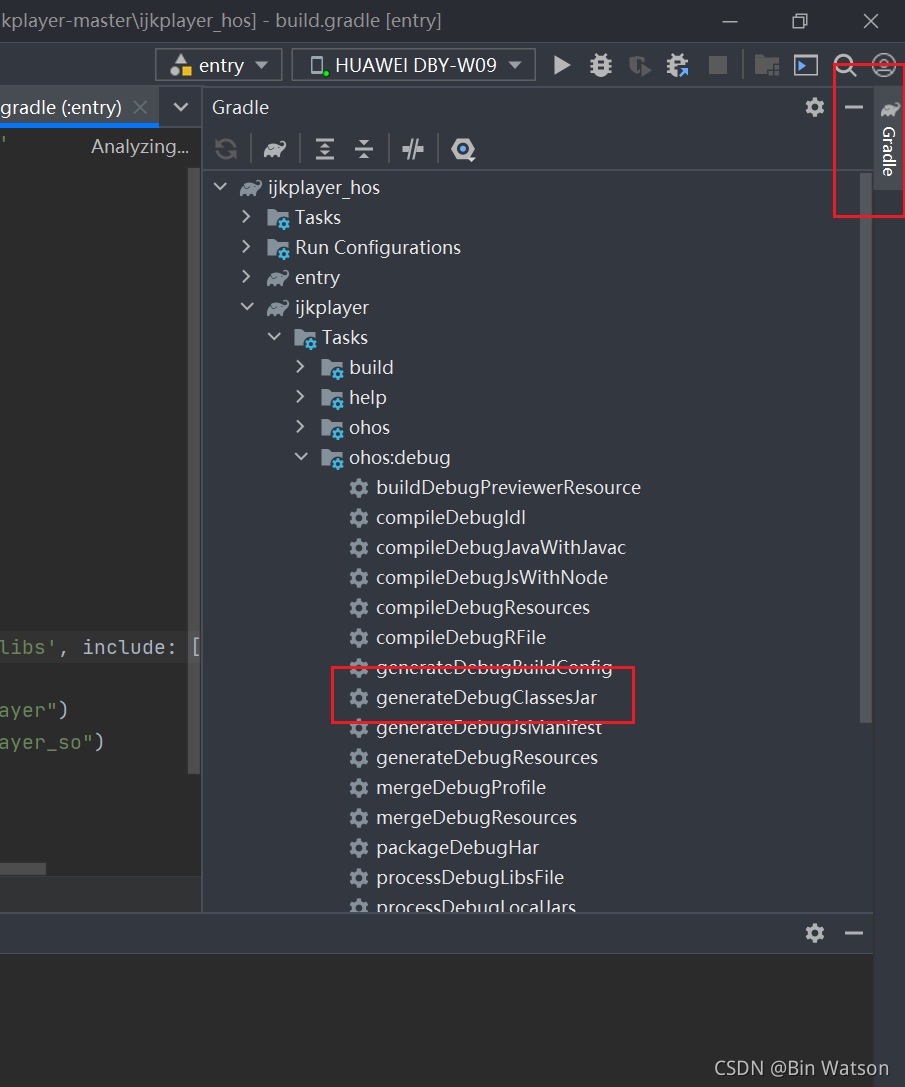Click the run with coverage icon

coord(639,66)
